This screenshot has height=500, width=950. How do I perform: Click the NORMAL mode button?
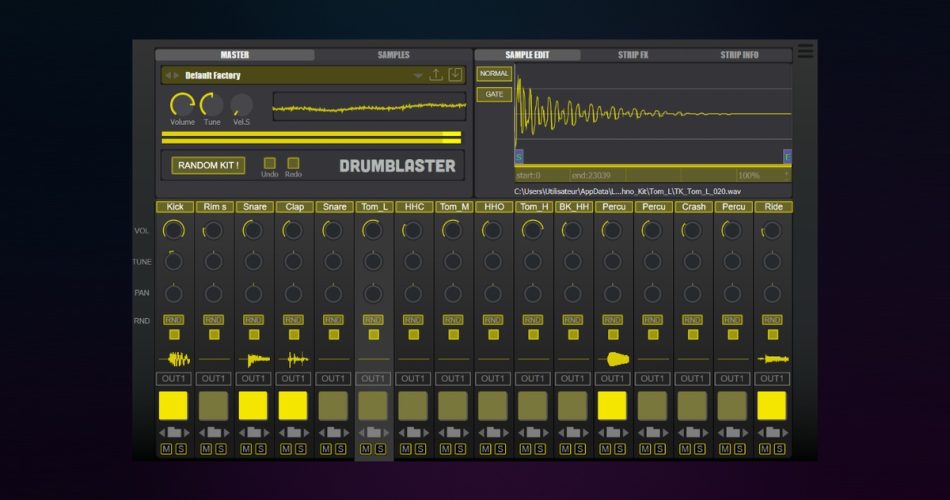point(494,74)
